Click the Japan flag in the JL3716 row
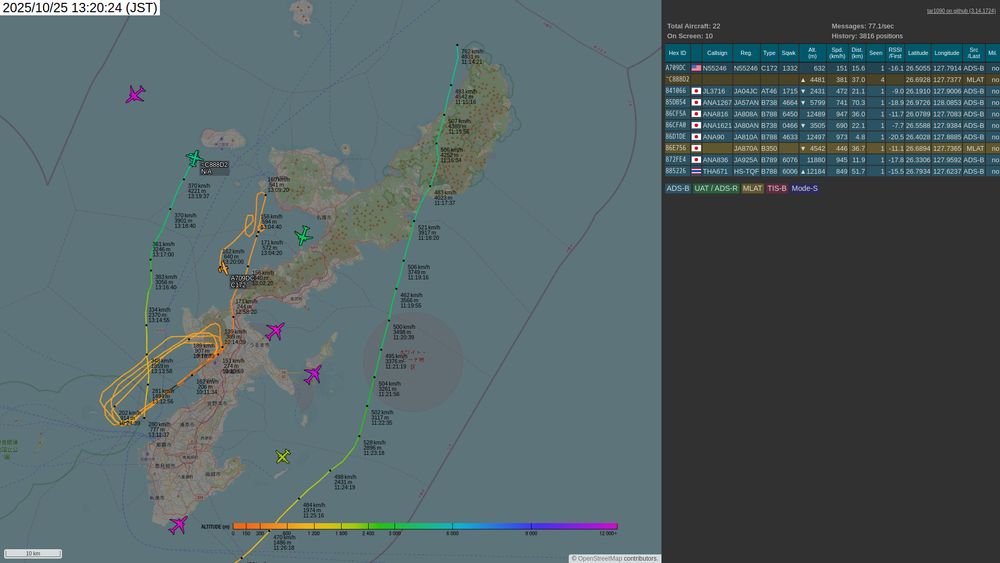 tap(696, 91)
